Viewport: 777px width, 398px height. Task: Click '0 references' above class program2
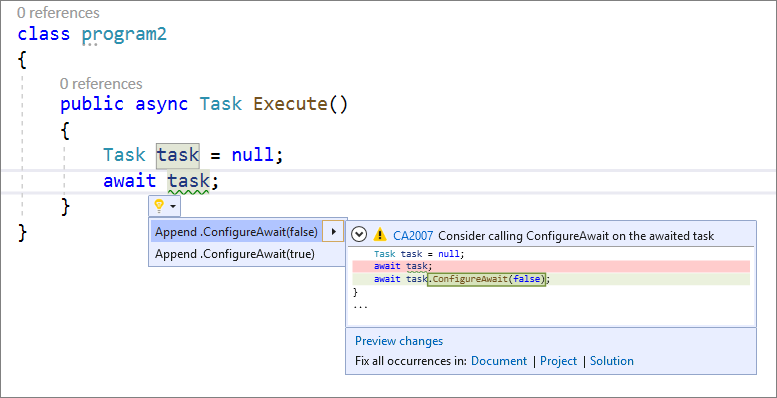58,12
